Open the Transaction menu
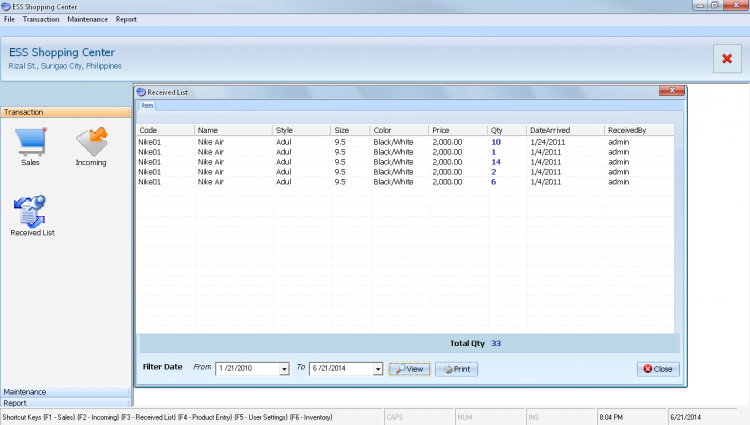 (41, 20)
